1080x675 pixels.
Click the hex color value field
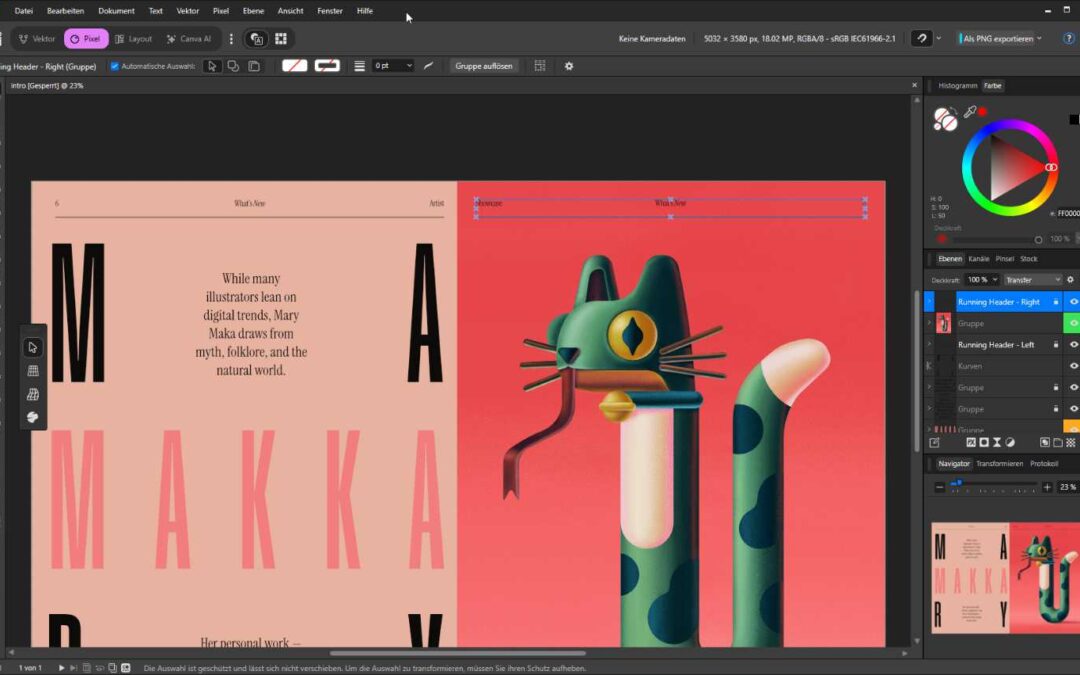pyautogui.click(x=1068, y=214)
